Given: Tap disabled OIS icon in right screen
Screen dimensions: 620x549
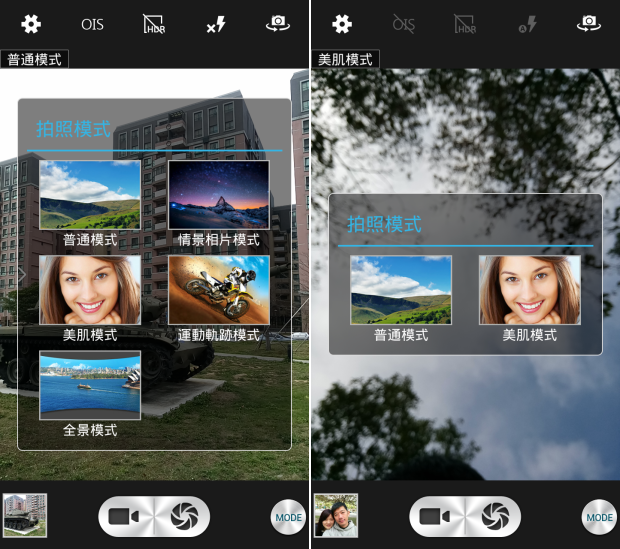Looking at the screenshot, I should coord(404,24).
